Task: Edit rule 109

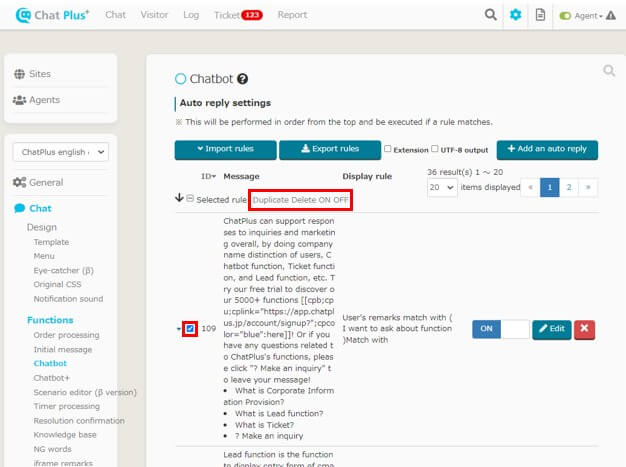Action: coord(552,329)
